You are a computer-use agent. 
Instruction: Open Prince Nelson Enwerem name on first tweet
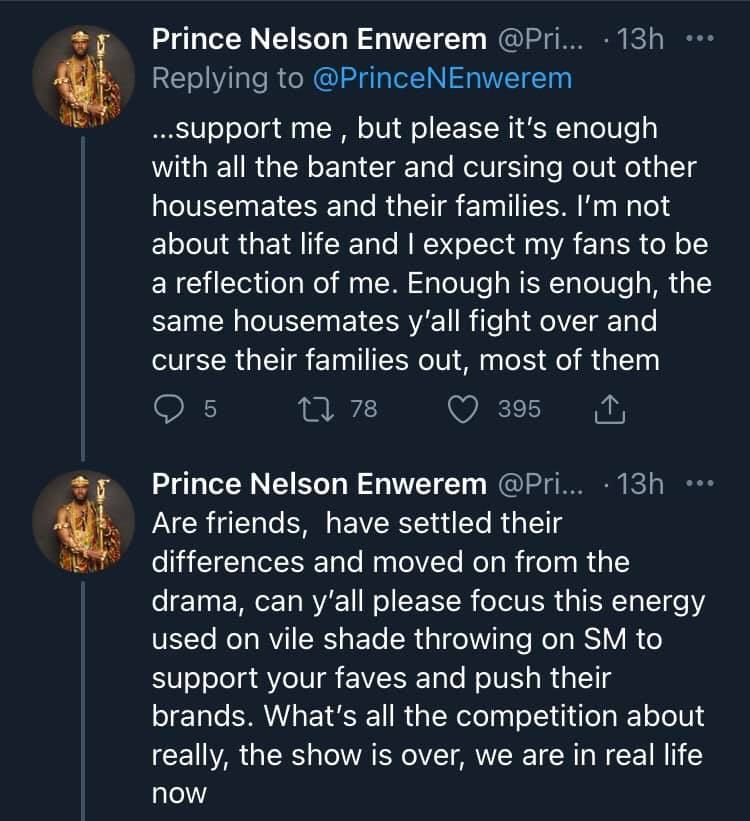pyautogui.click(x=319, y=39)
